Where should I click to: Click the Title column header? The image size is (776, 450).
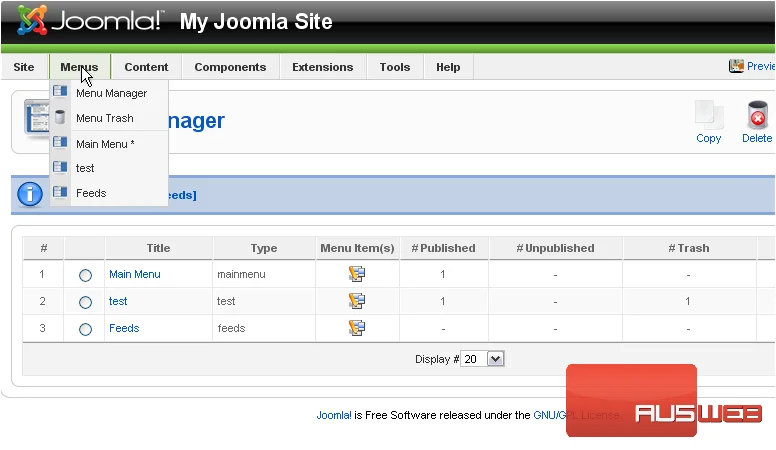[158, 248]
